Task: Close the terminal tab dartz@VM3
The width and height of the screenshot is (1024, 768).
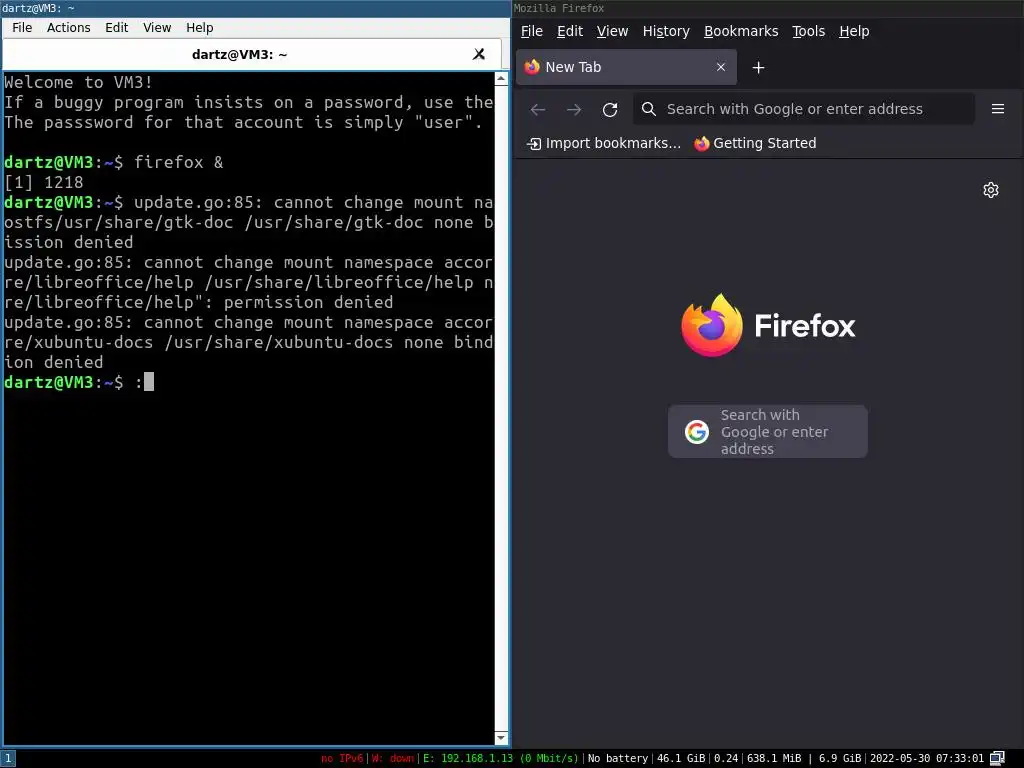Action: [479, 54]
